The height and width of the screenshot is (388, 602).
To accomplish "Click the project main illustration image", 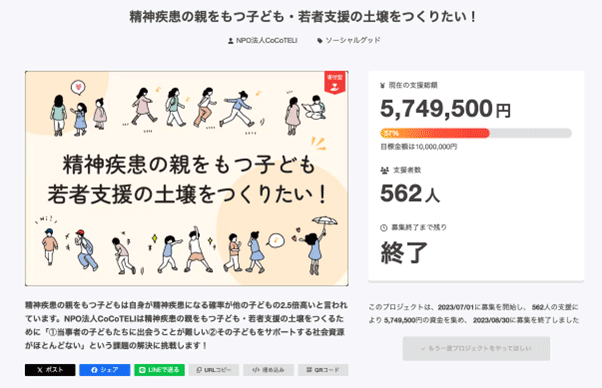I will pos(187,178).
